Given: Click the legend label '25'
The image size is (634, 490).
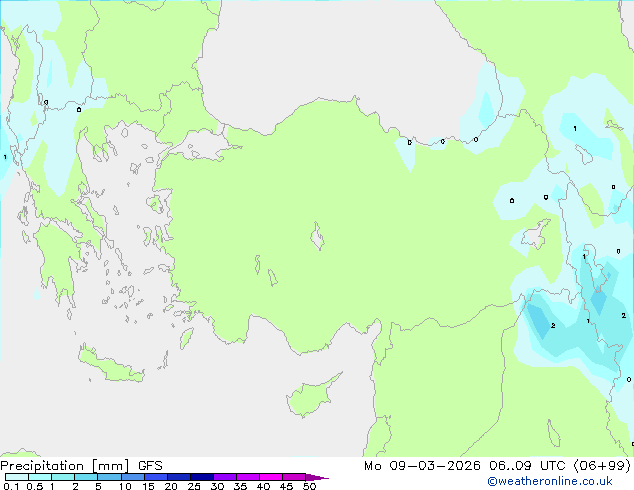Looking at the screenshot, I should (194, 486).
